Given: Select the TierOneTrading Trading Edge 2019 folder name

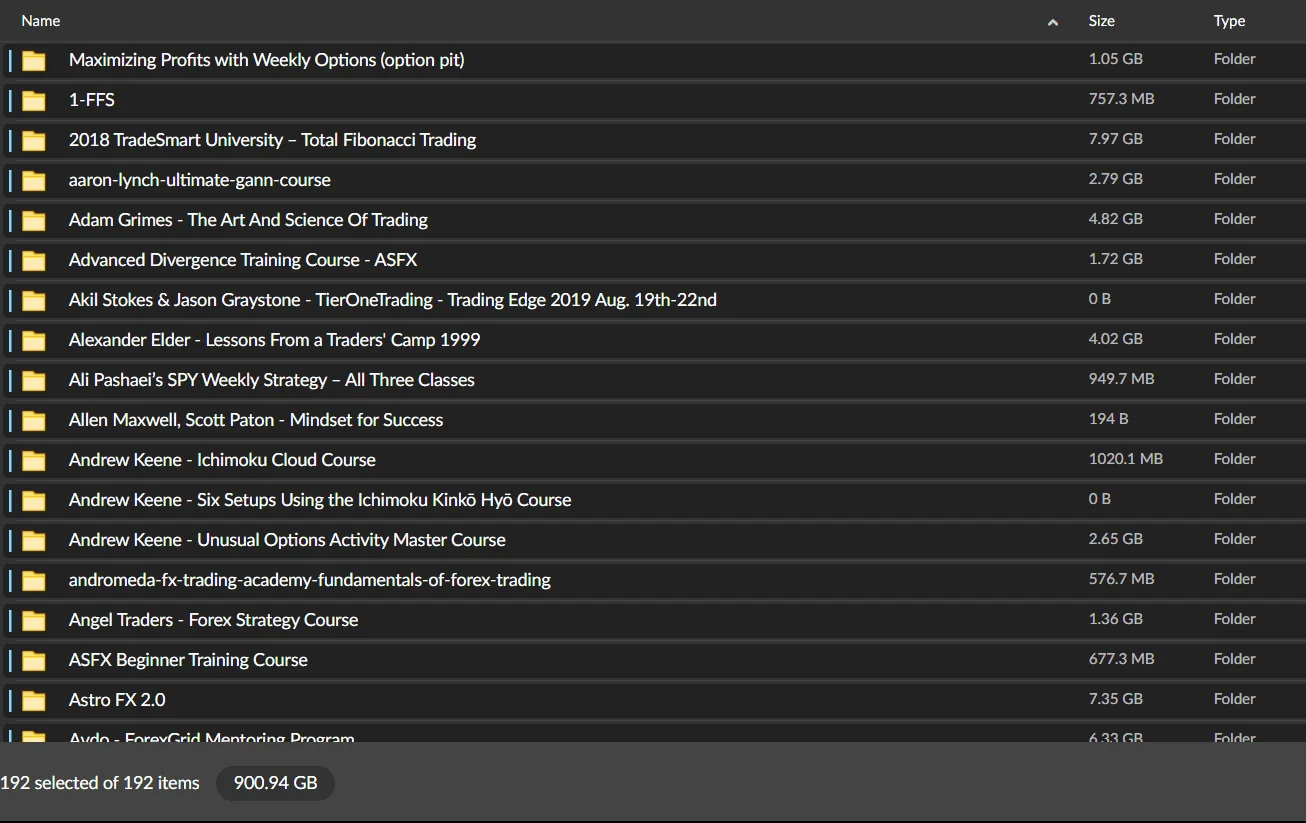Looking at the screenshot, I should [393, 300].
